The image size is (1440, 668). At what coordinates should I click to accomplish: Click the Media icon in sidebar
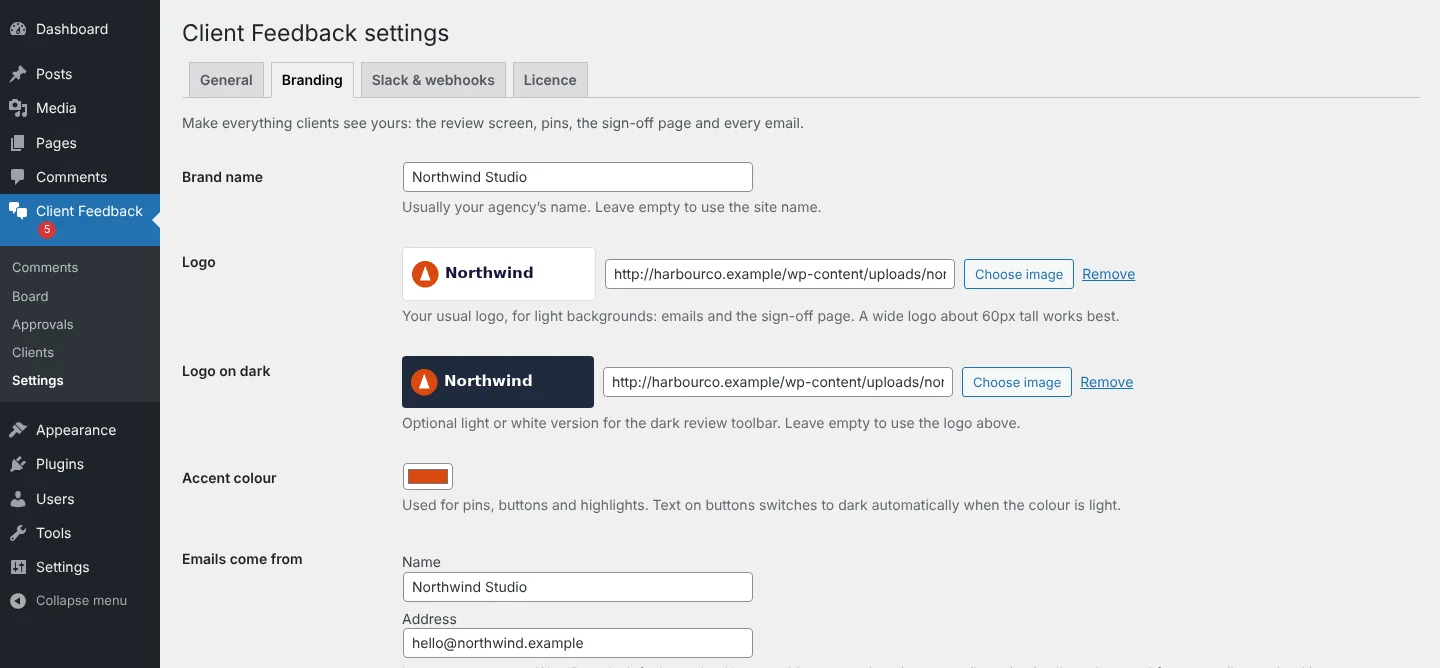pos(18,108)
